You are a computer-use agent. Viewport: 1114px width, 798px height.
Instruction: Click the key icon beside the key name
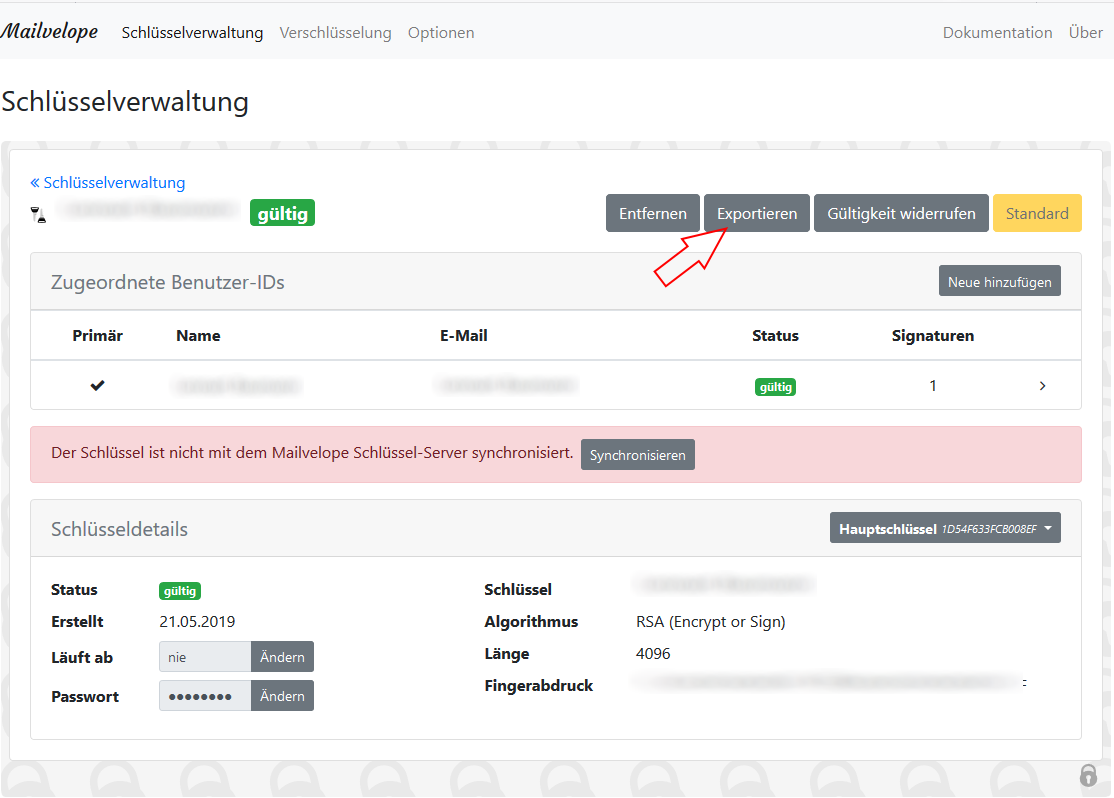click(39, 214)
